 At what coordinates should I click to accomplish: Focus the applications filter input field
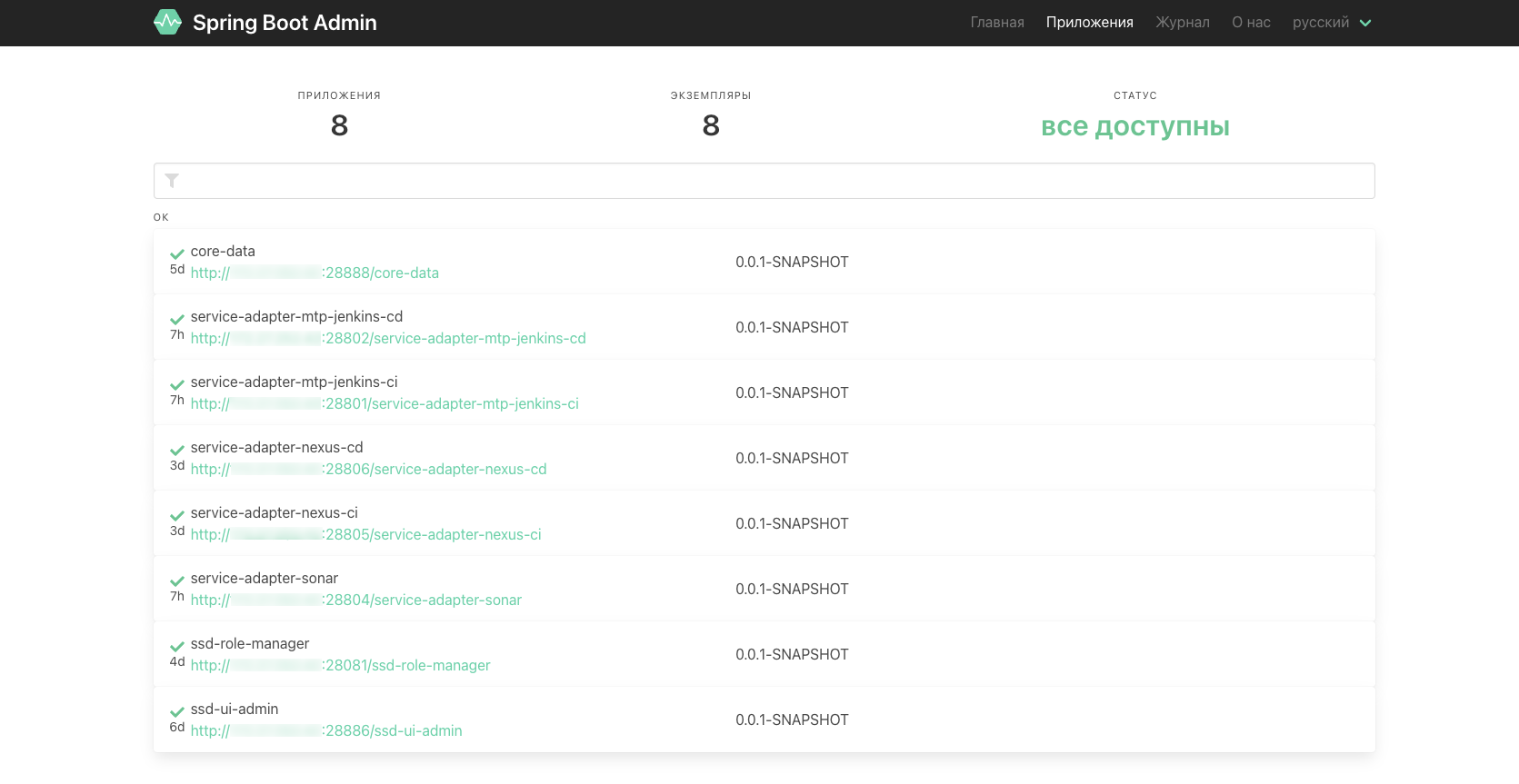[x=764, y=181]
